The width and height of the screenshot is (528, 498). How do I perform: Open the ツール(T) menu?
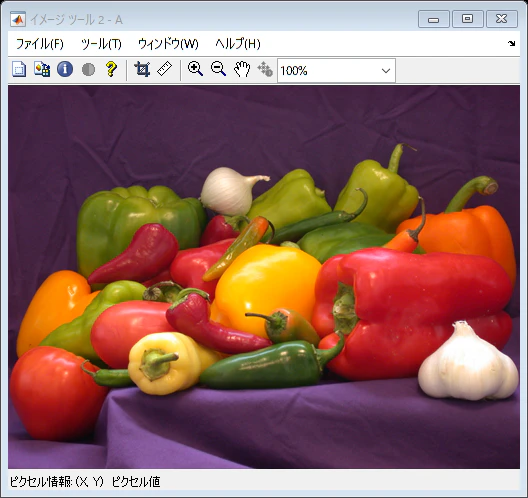(x=101, y=44)
